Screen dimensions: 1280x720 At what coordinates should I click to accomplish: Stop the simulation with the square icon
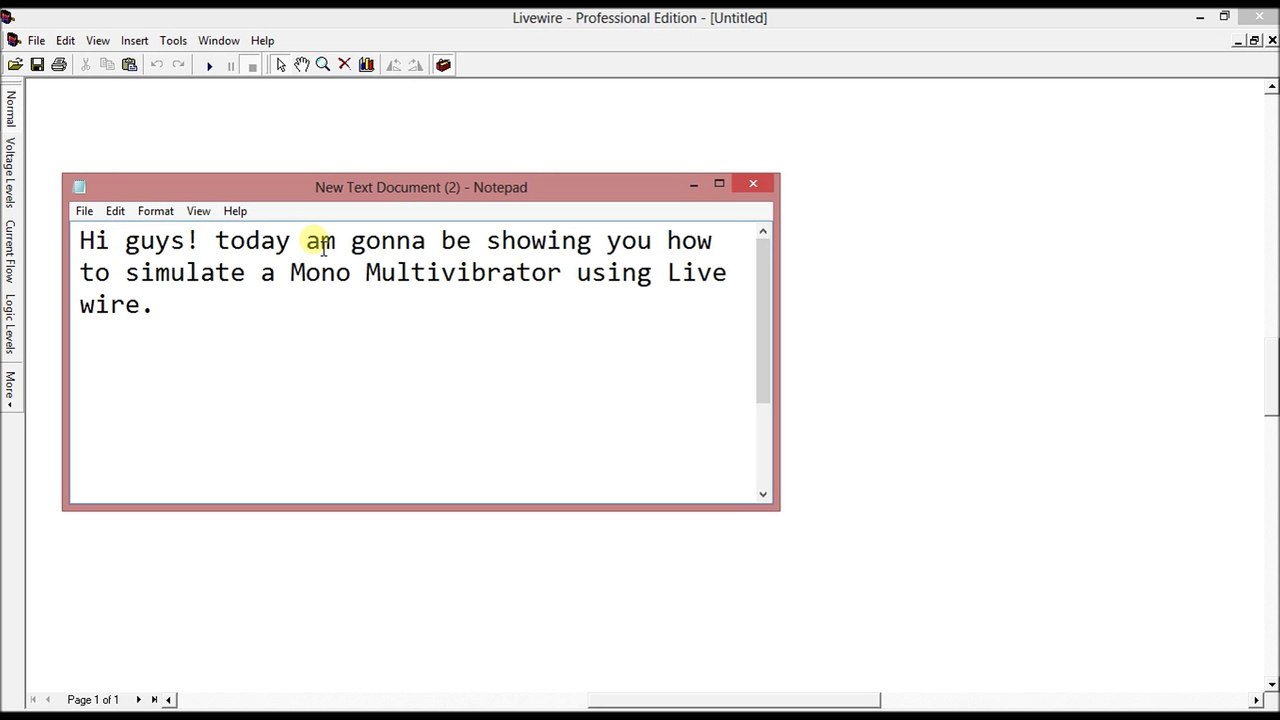[x=253, y=66]
